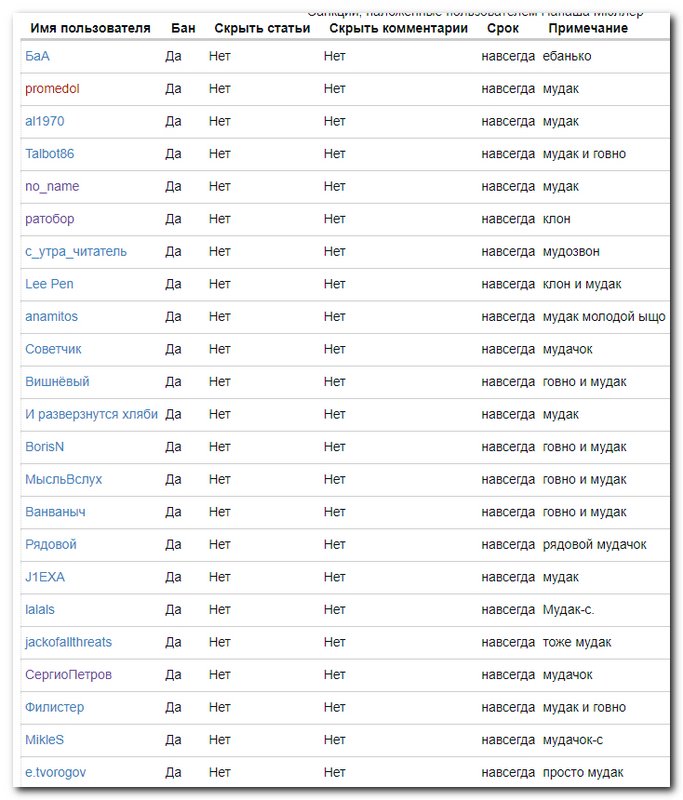
Task: Open the BorisN profile link
Action: (x=45, y=447)
